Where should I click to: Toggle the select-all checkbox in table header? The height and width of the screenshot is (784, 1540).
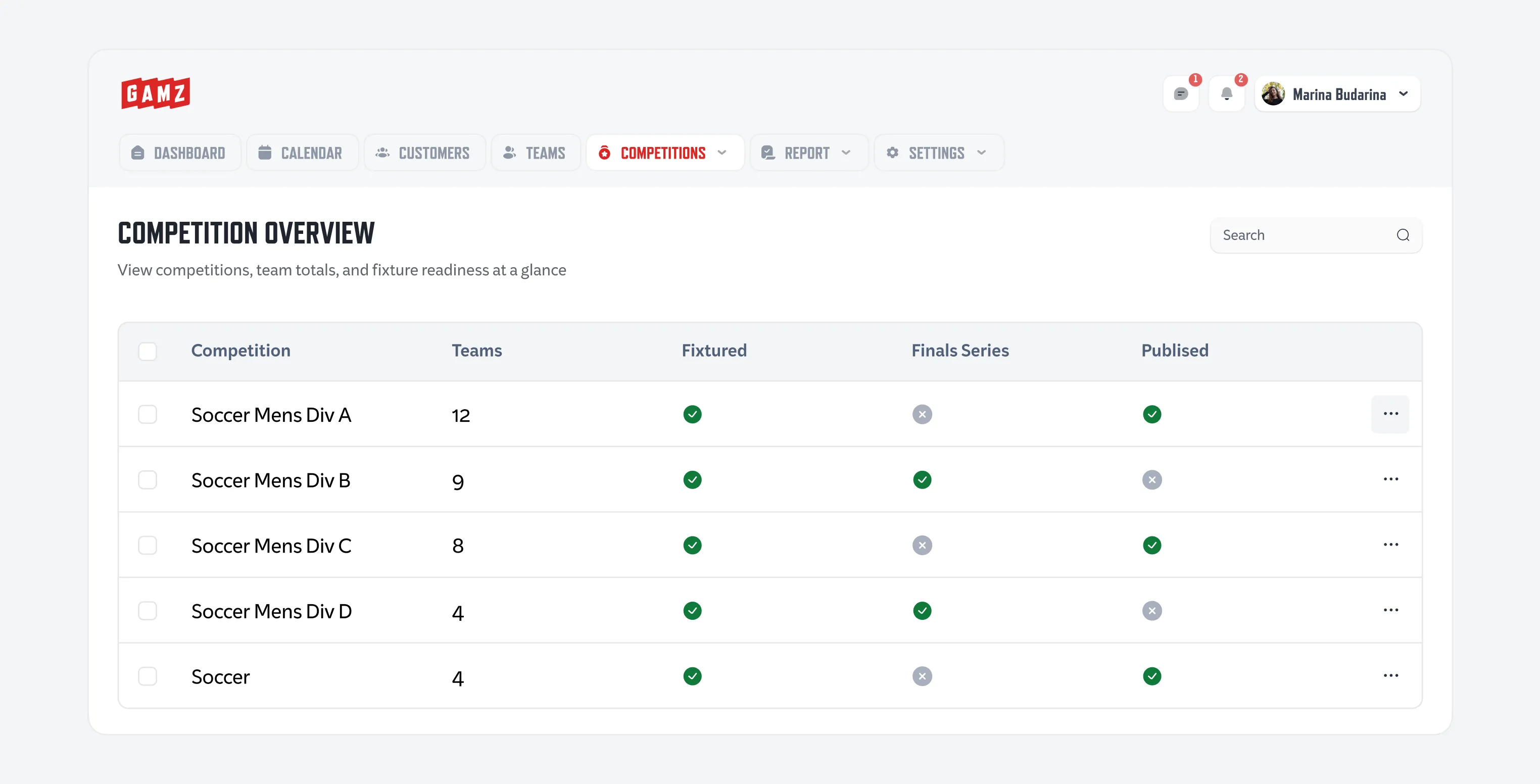[x=147, y=351]
